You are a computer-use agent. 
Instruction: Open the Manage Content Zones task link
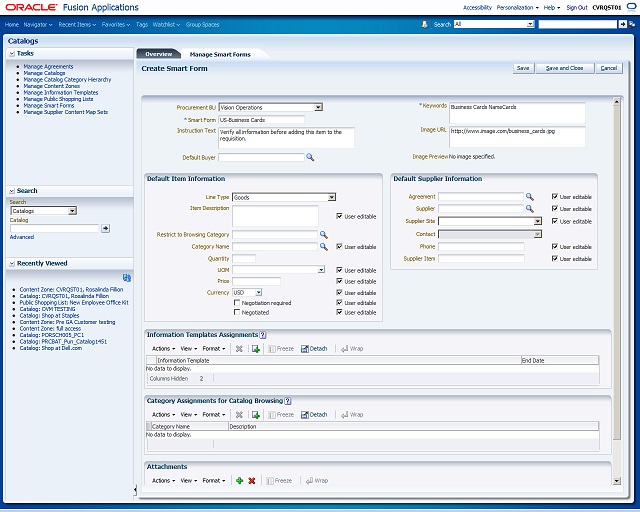pyautogui.click(x=51, y=86)
